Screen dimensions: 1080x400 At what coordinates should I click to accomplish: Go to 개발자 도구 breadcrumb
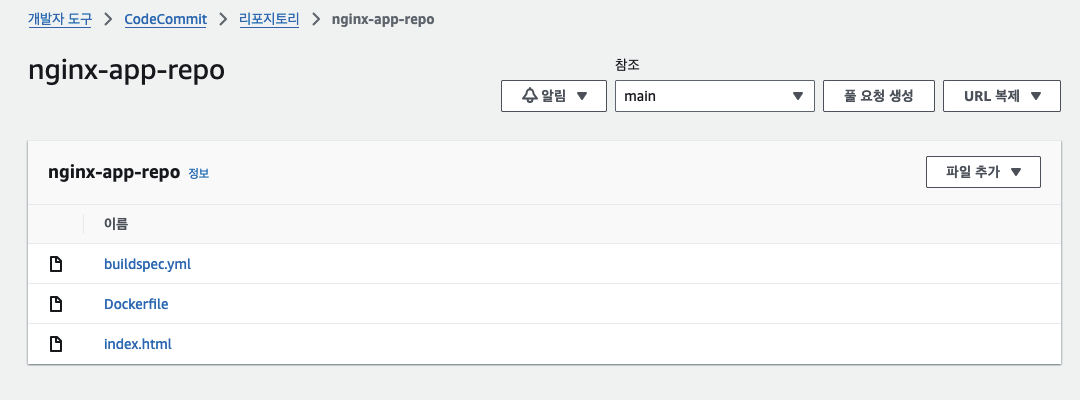tap(60, 20)
